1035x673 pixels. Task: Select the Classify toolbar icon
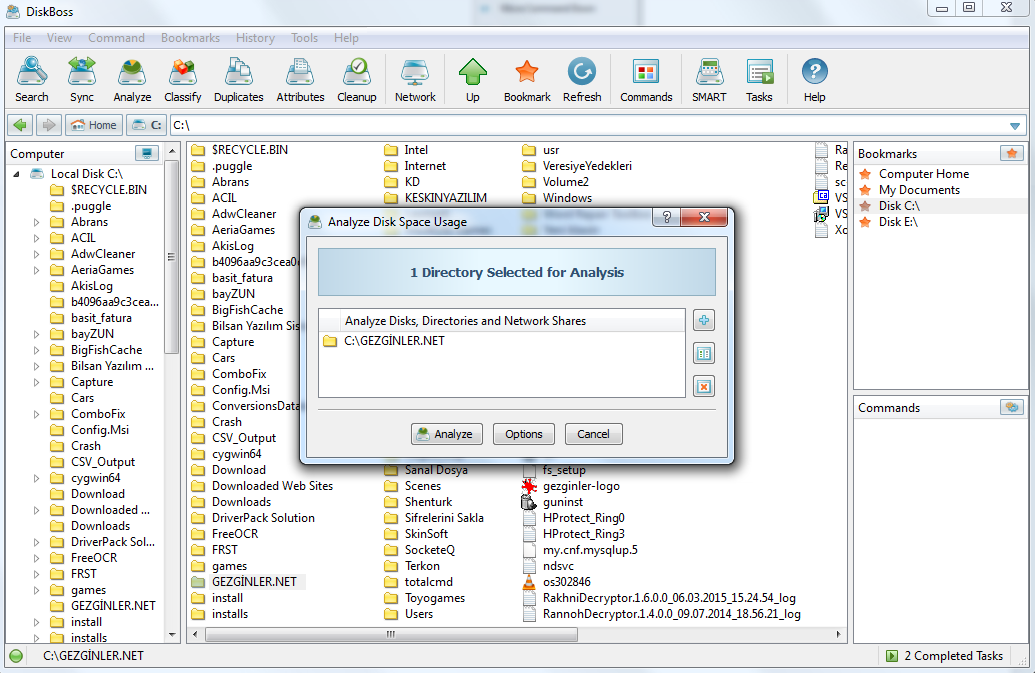pyautogui.click(x=183, y=80)
